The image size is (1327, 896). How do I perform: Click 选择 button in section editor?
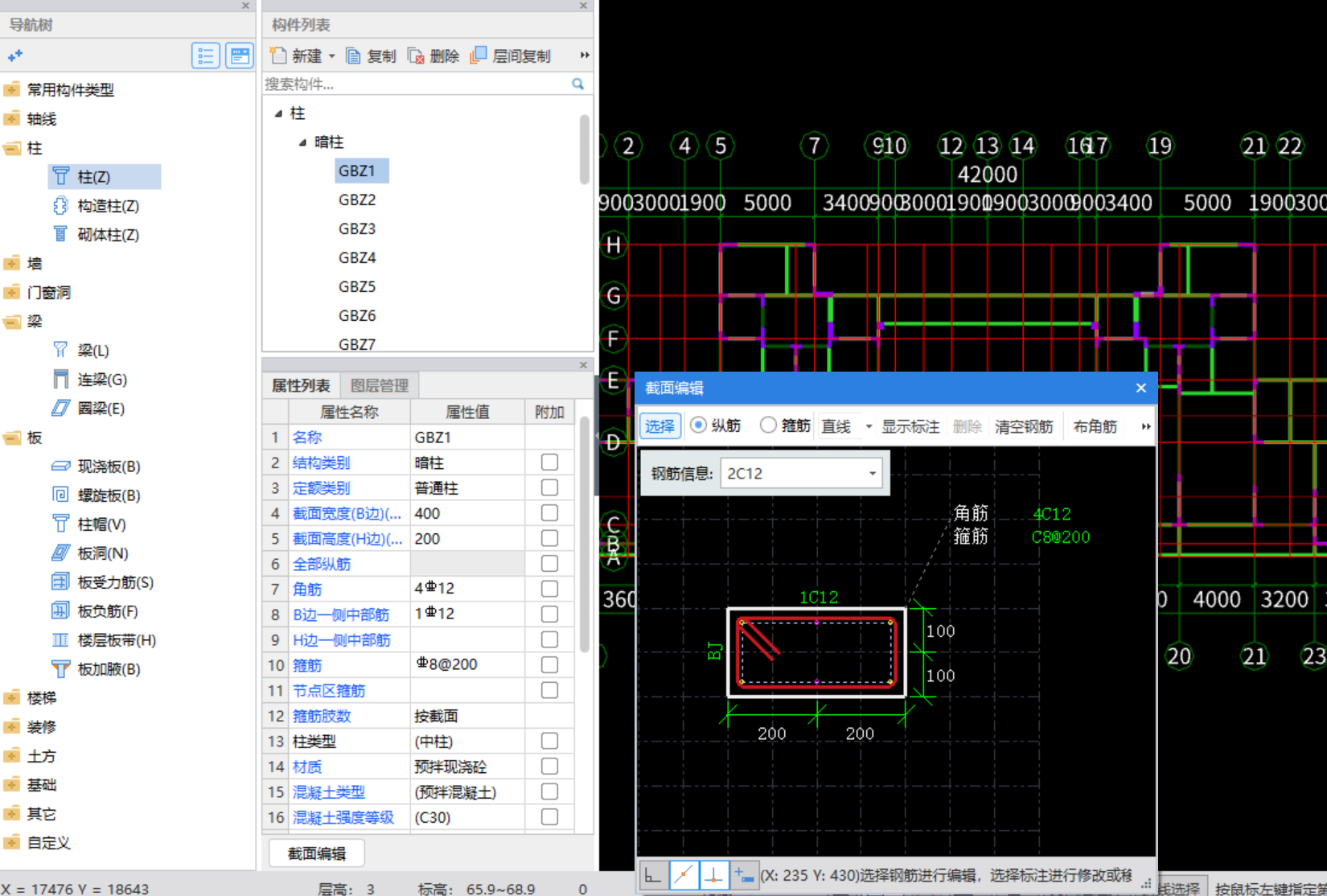660,425
